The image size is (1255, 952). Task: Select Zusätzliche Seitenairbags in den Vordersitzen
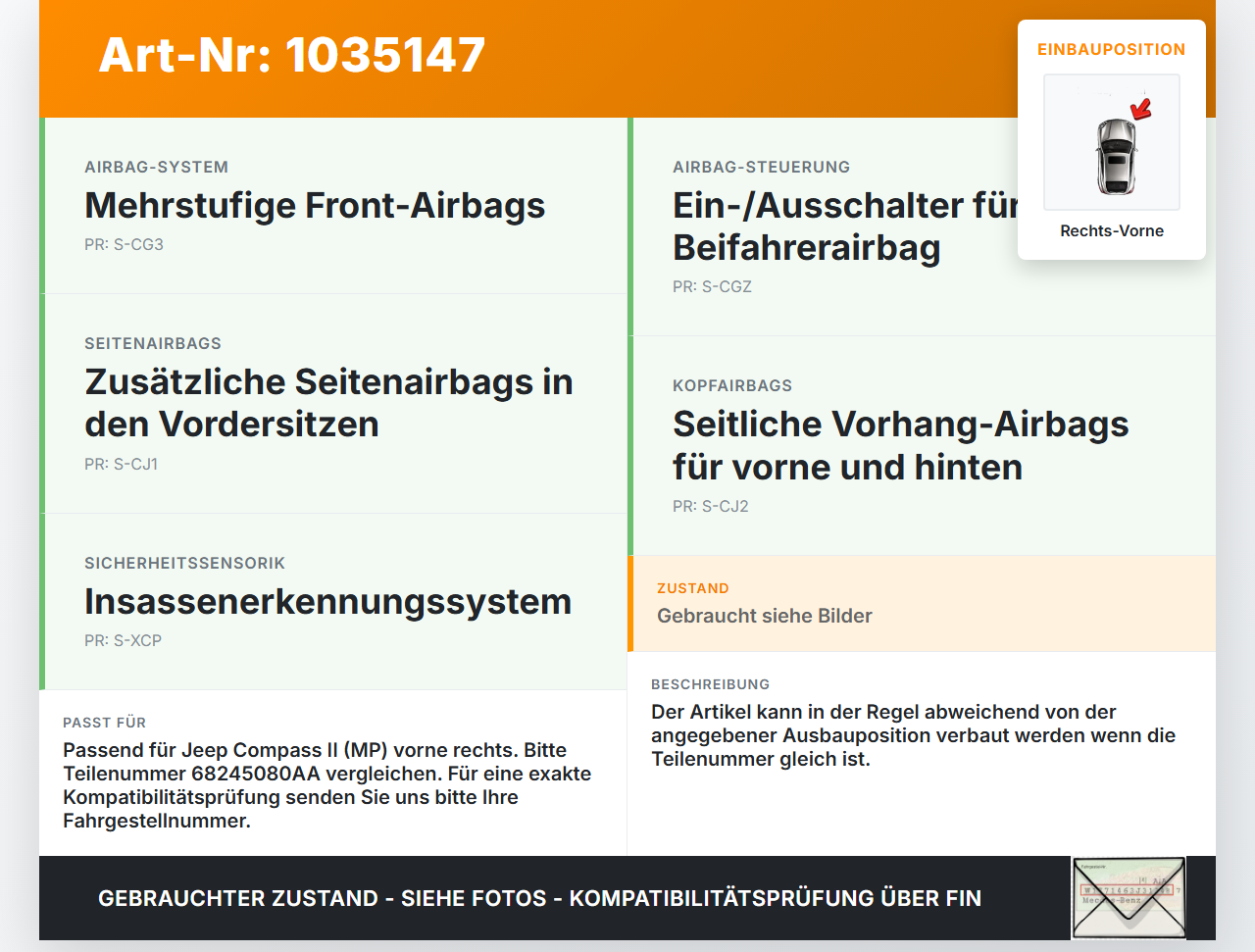click(328, 403)
